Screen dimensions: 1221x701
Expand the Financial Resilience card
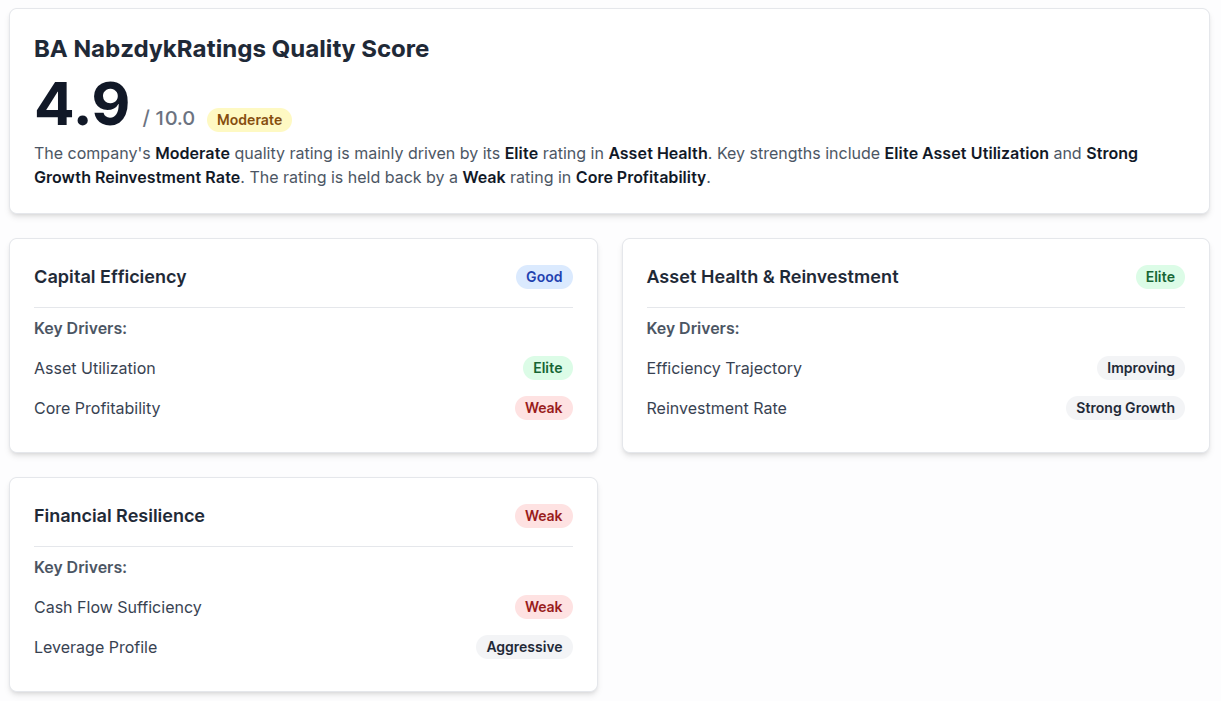pos(119,516)
